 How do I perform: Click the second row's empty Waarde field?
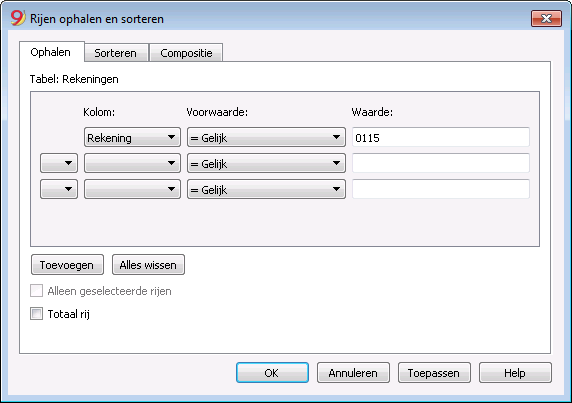(x=441, y=163)
